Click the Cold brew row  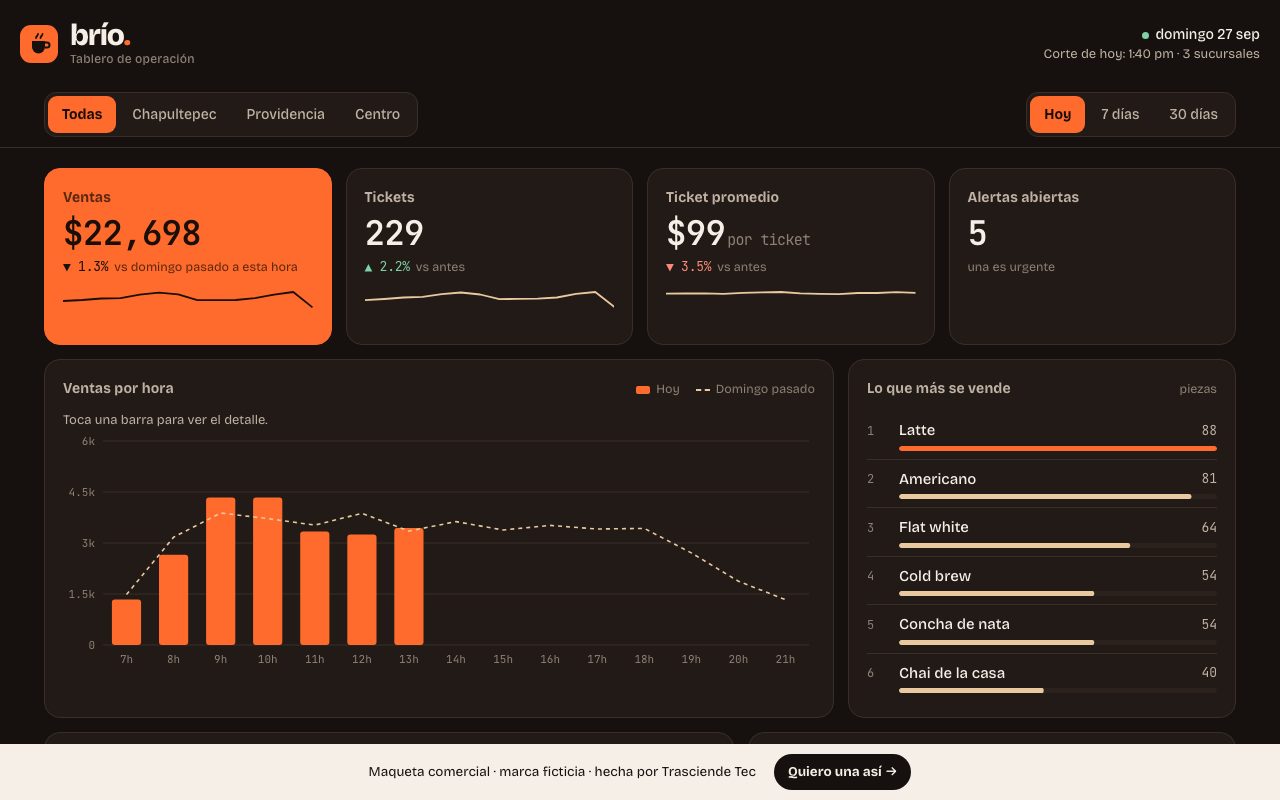tap(1042, 581)
